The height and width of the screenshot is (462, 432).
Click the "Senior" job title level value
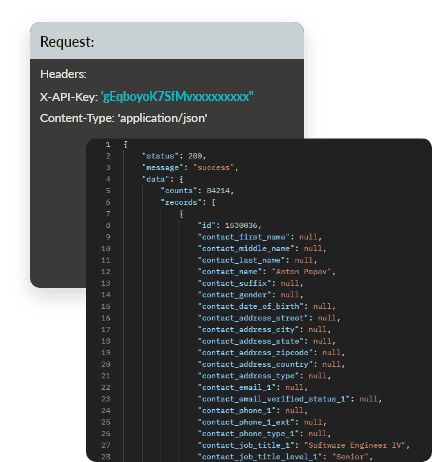pos(350,457)
